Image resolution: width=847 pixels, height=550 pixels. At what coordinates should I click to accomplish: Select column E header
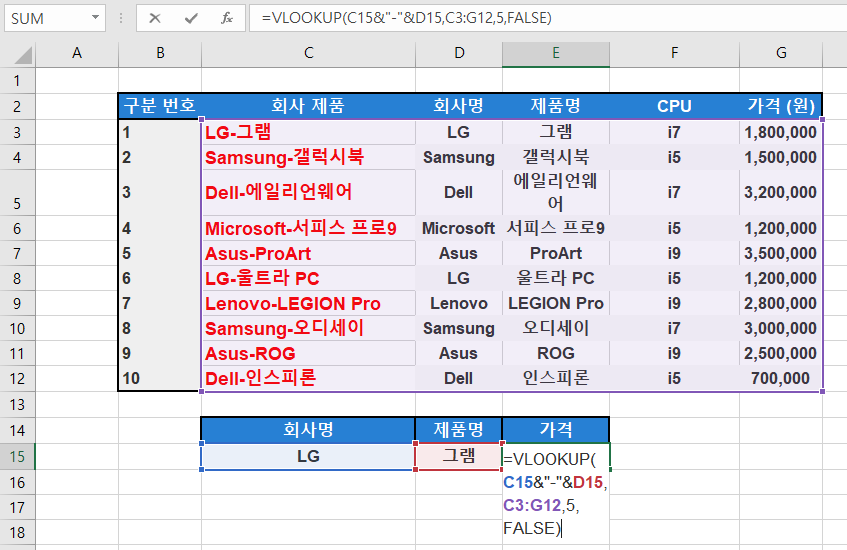[556, 53]
